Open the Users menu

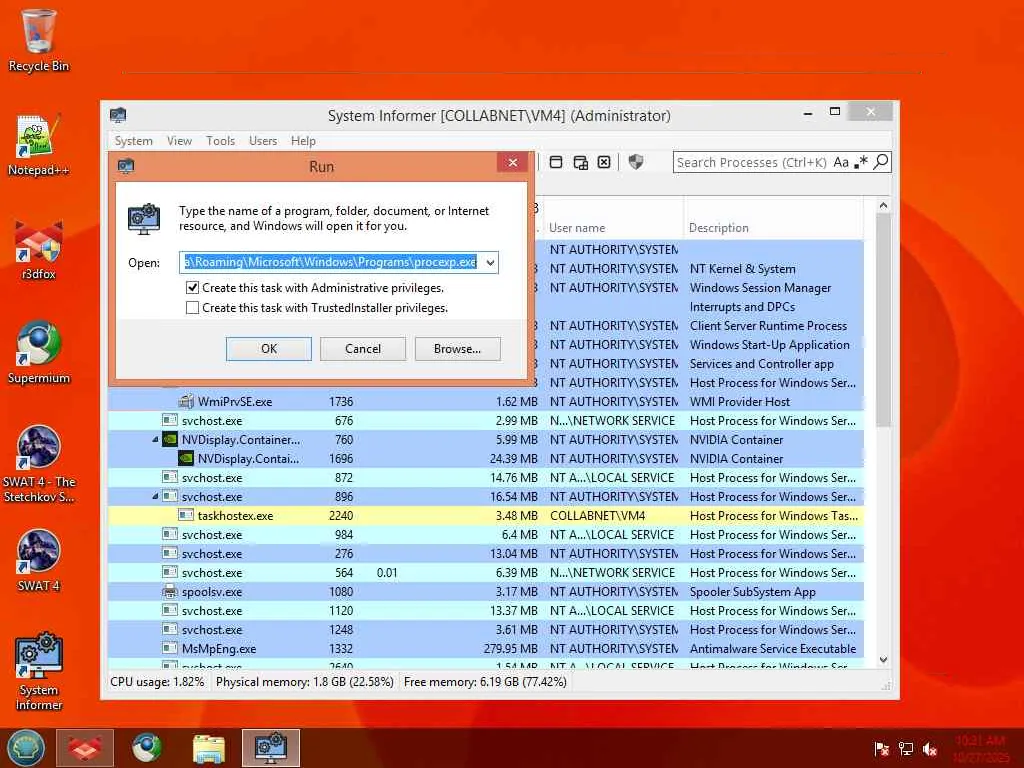[263, 141]
